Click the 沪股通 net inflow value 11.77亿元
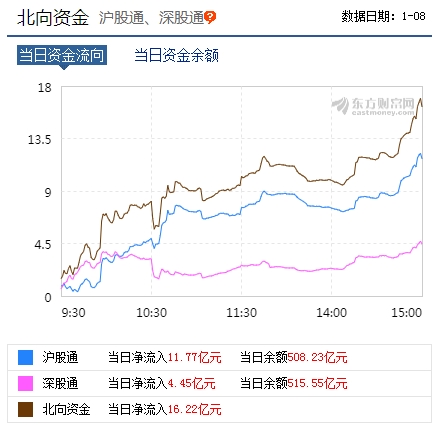 tap(195, 358)
